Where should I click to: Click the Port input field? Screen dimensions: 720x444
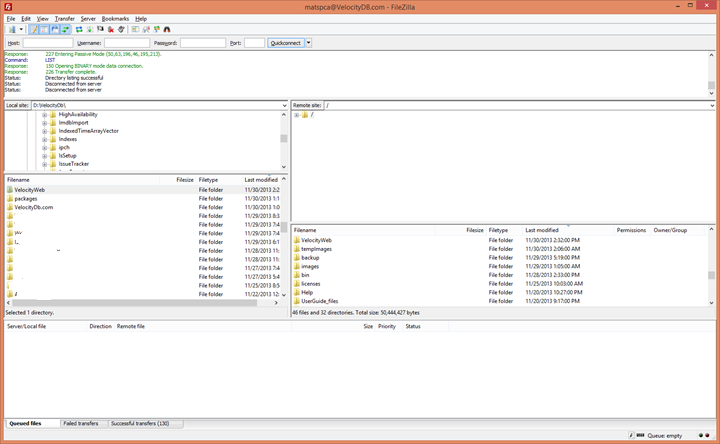254,43
